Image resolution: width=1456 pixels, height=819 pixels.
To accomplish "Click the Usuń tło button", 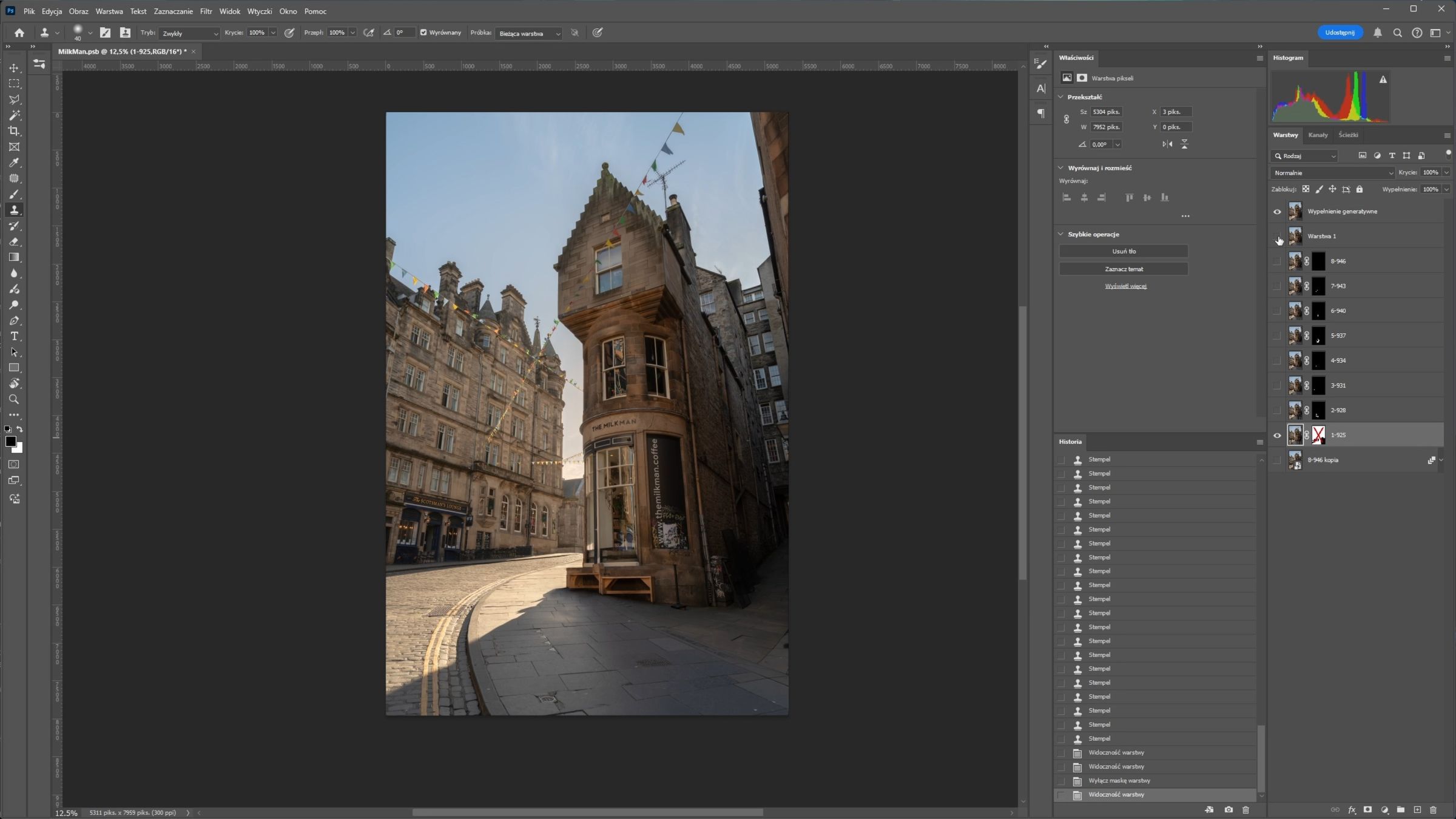I will coord(1124,251).
